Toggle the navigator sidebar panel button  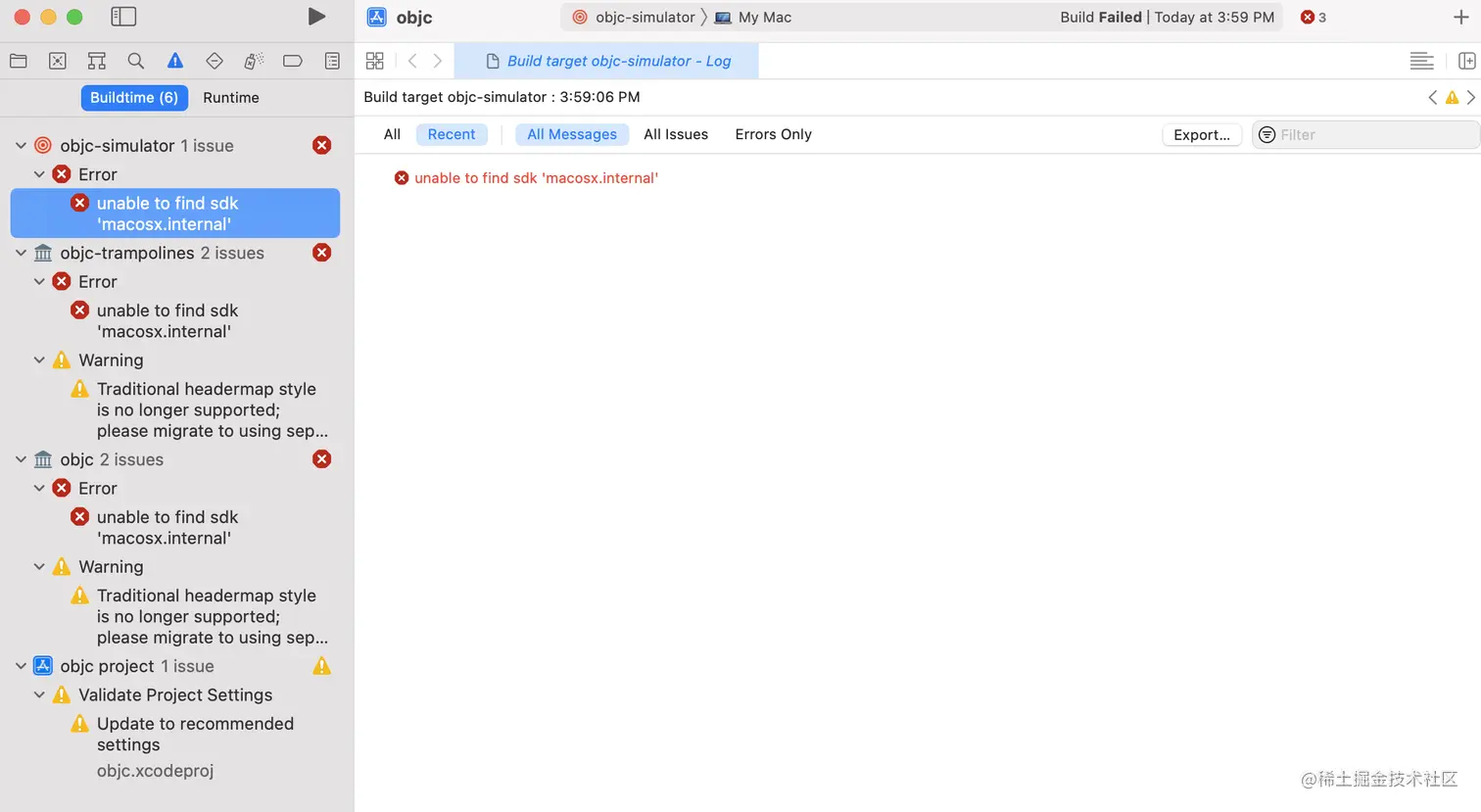point(123,17)
